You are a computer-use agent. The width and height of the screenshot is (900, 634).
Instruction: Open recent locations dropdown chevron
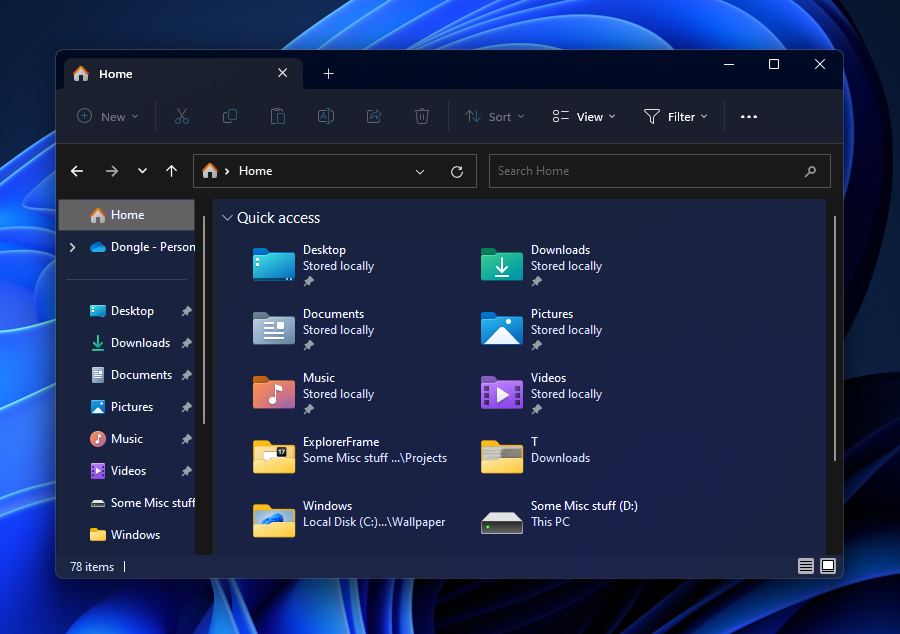142,171
